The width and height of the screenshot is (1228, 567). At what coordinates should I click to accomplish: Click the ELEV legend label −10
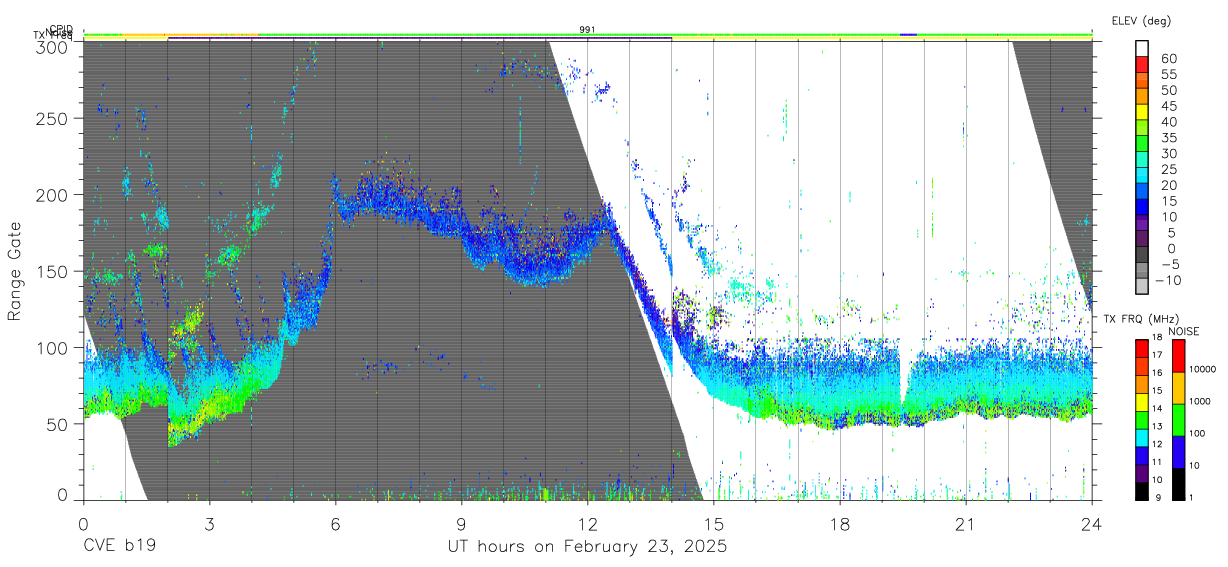(x=1168, y=280)
